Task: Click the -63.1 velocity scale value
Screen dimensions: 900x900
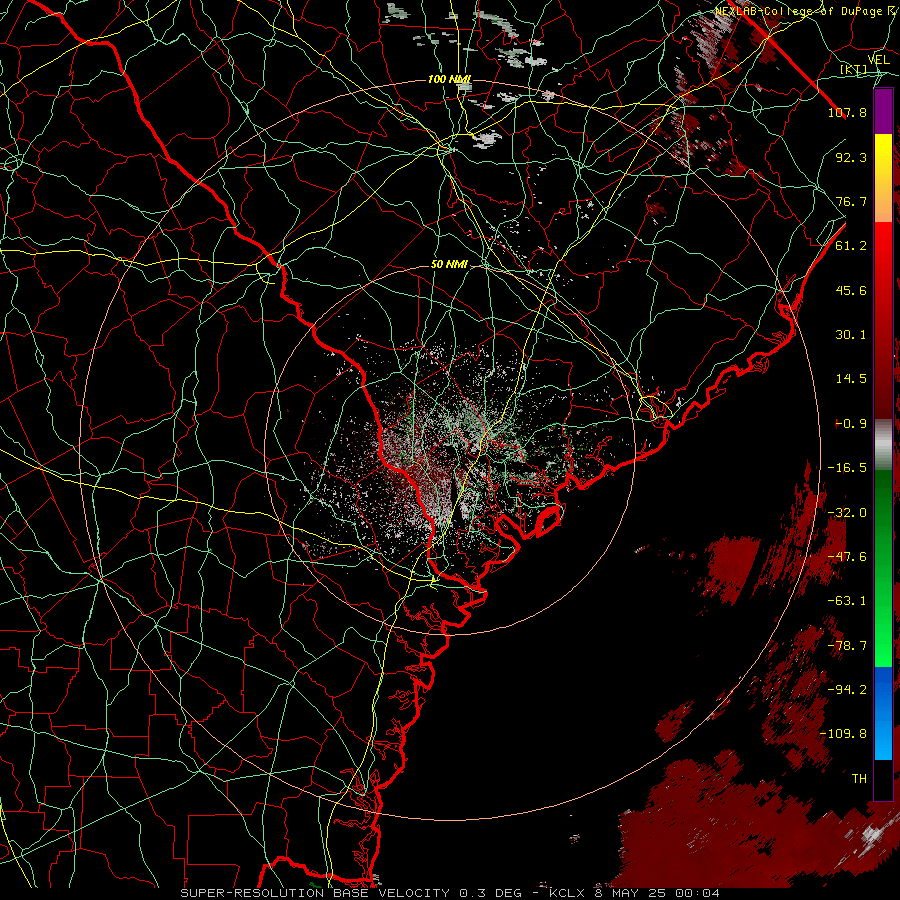Action: pyautogui.click(x=847, y=601)
